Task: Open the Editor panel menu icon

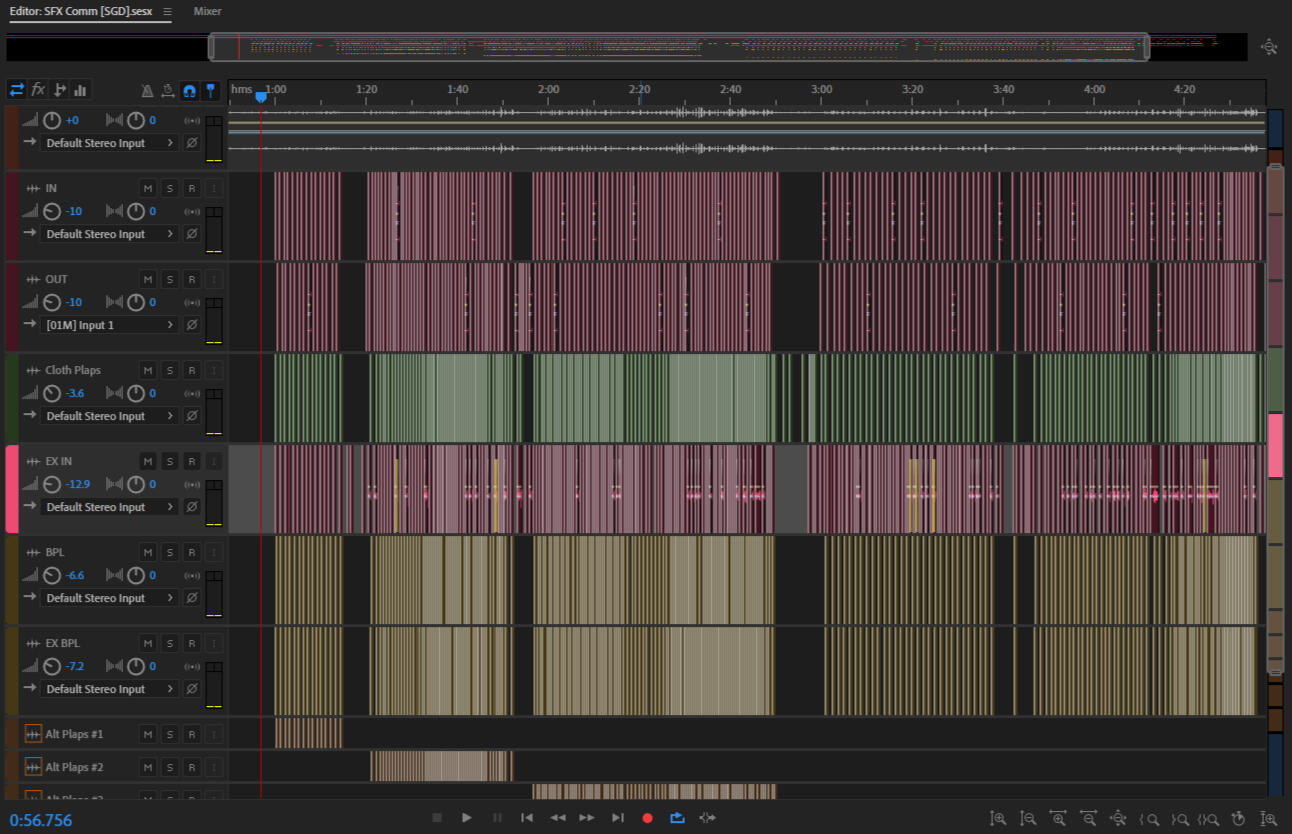Action: pyautogui.click(x=167, y=12)
